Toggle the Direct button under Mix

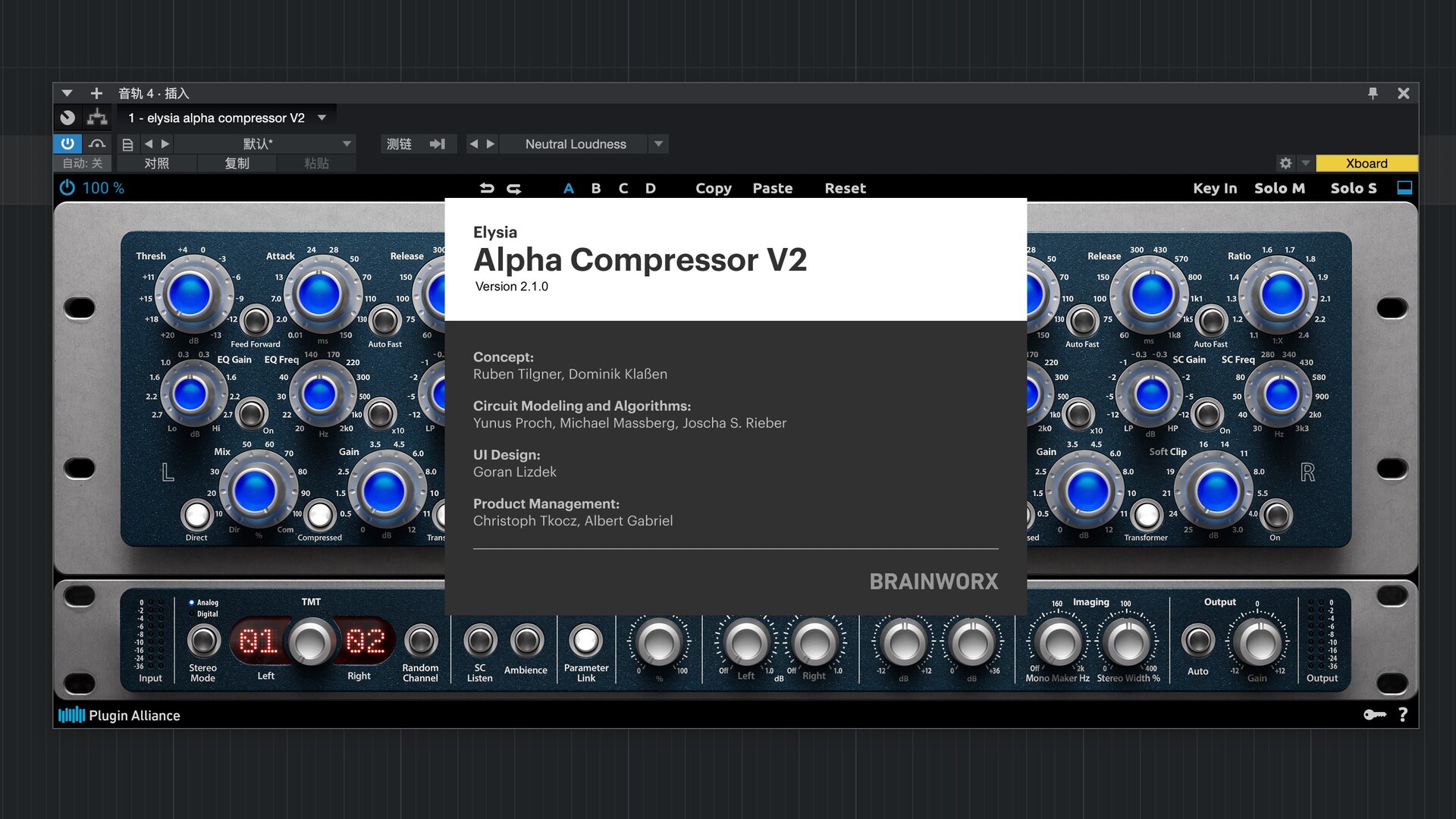(x=197, y=516)
